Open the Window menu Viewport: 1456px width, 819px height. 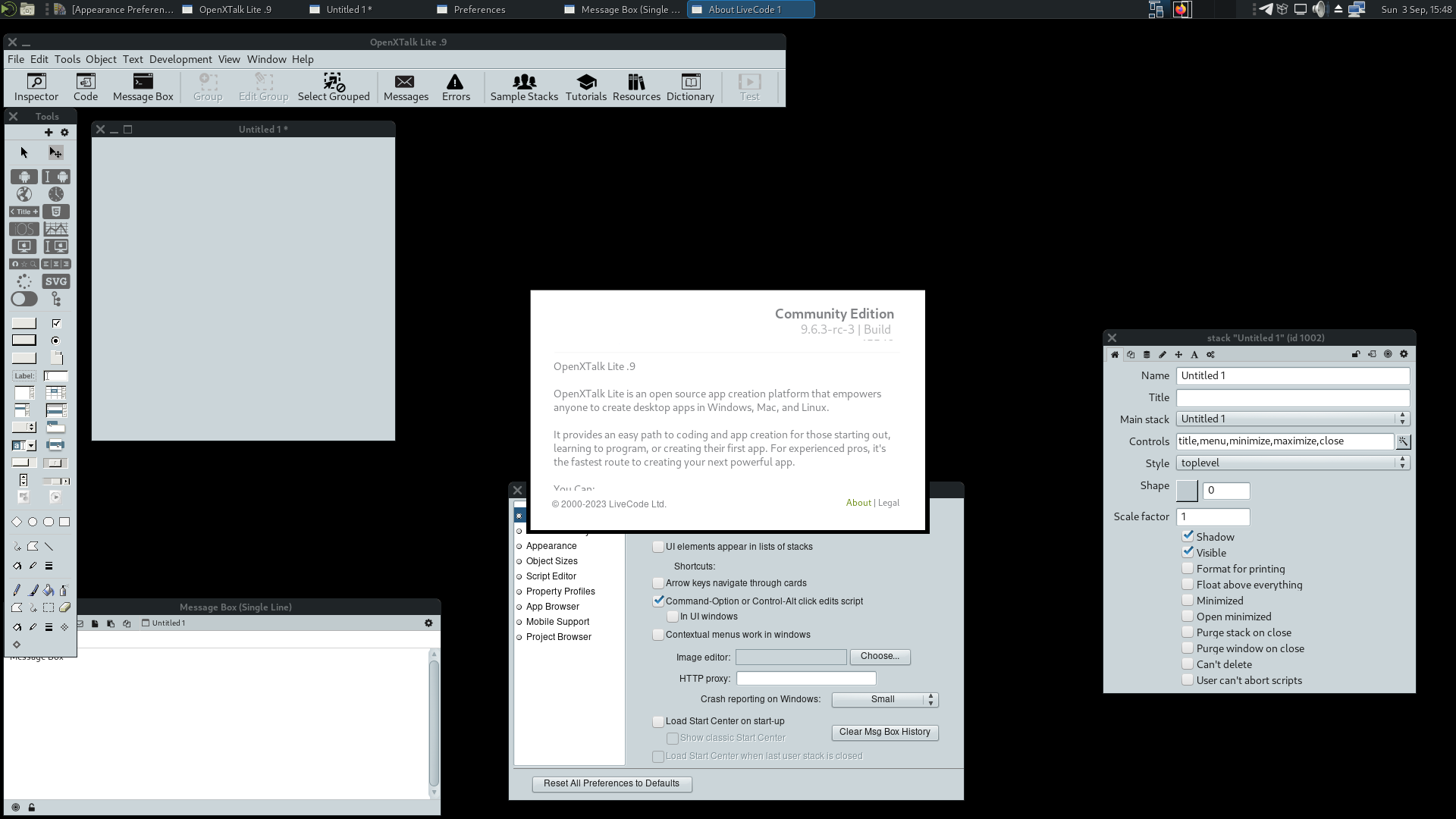coord(266,59)
